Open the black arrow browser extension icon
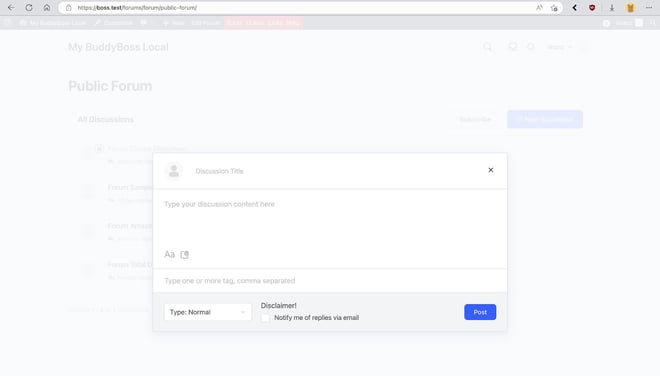The height and width of the screenshot is (376, 660). point(574,8)
